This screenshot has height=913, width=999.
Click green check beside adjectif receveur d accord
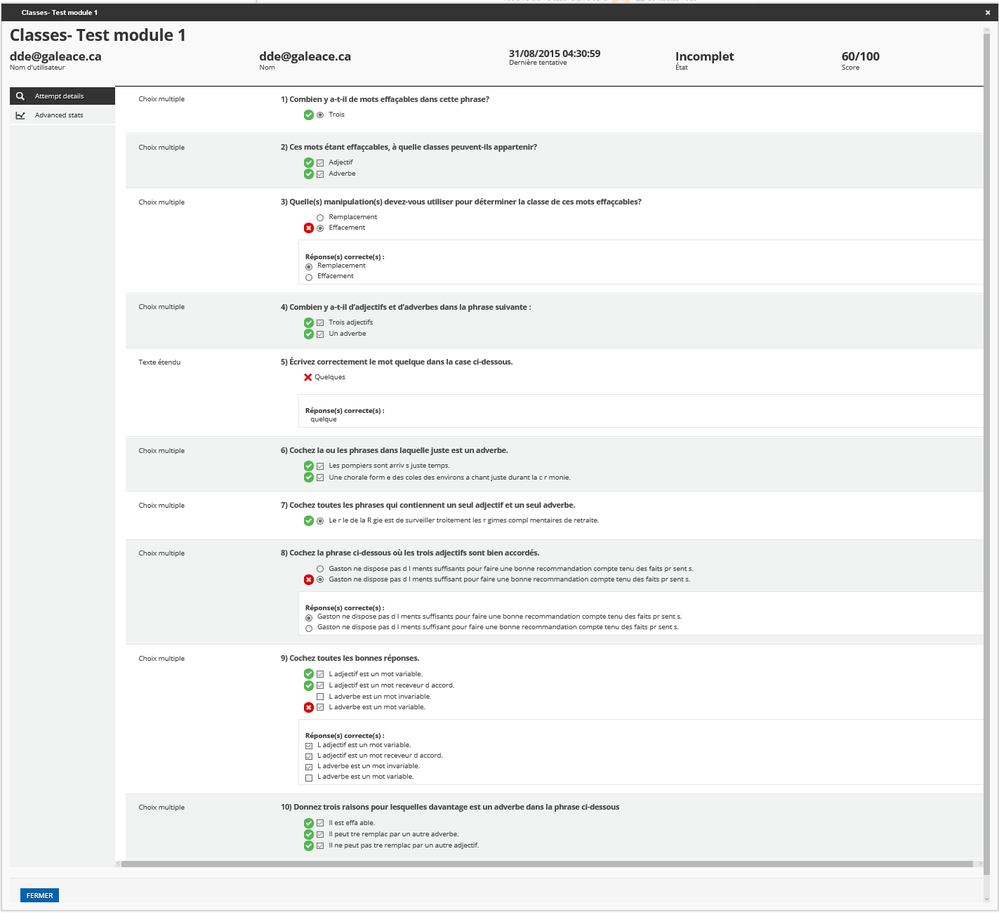pos(308,686)
